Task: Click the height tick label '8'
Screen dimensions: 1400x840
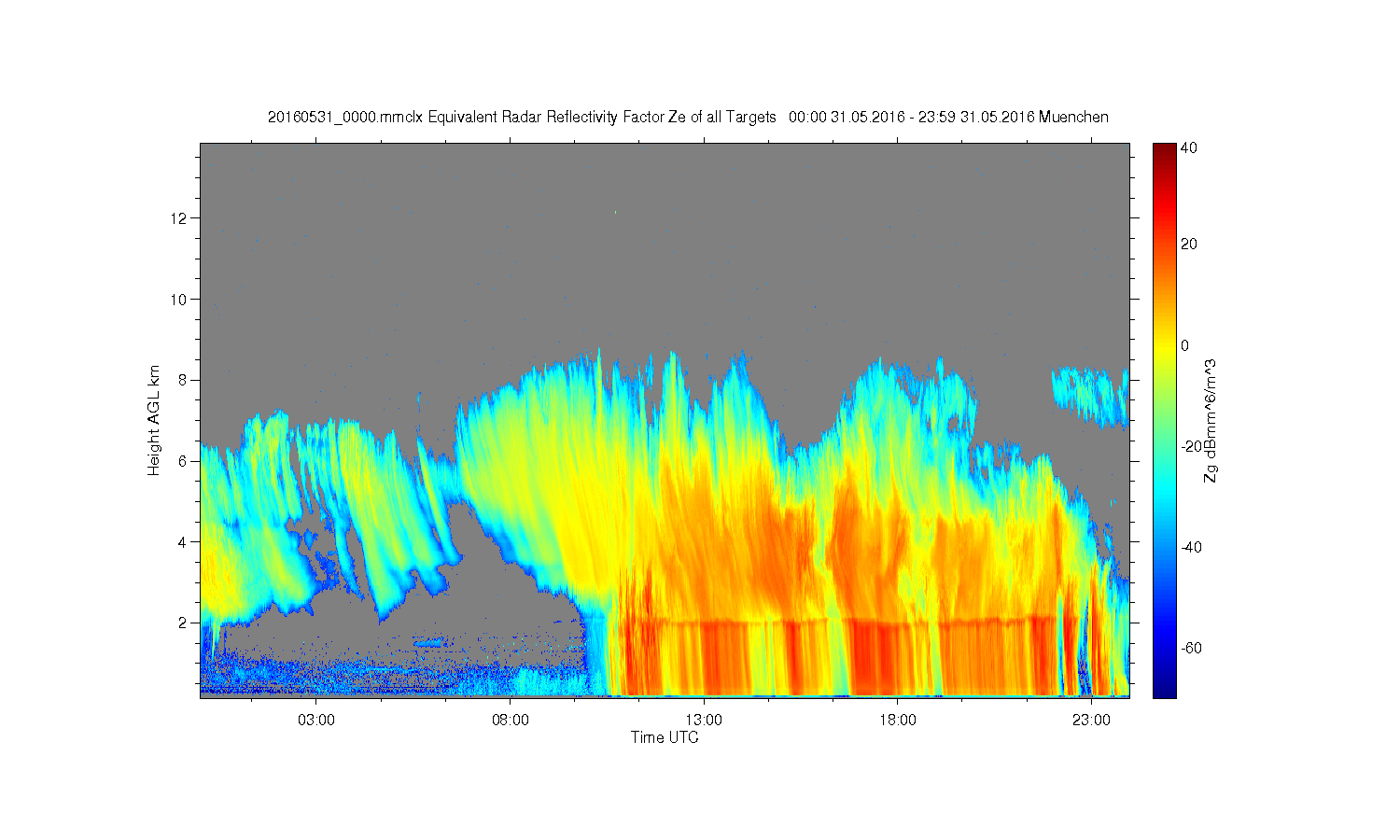Action: 181,380
